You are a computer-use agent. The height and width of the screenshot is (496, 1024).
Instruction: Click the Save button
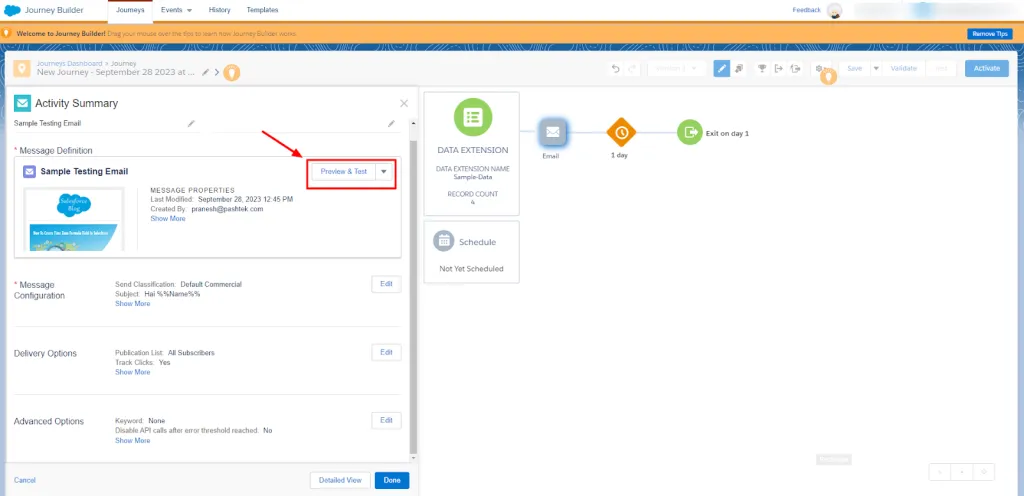(x=854, y=69)
